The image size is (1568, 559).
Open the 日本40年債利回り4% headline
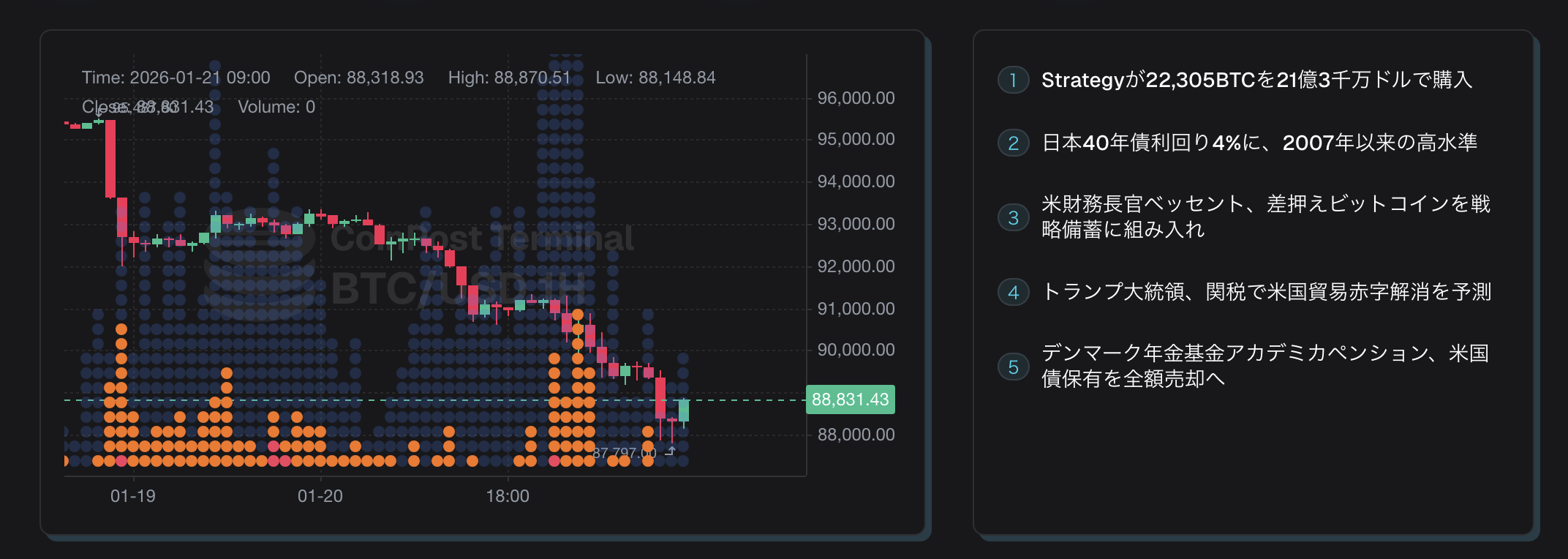pos(1259,143)
